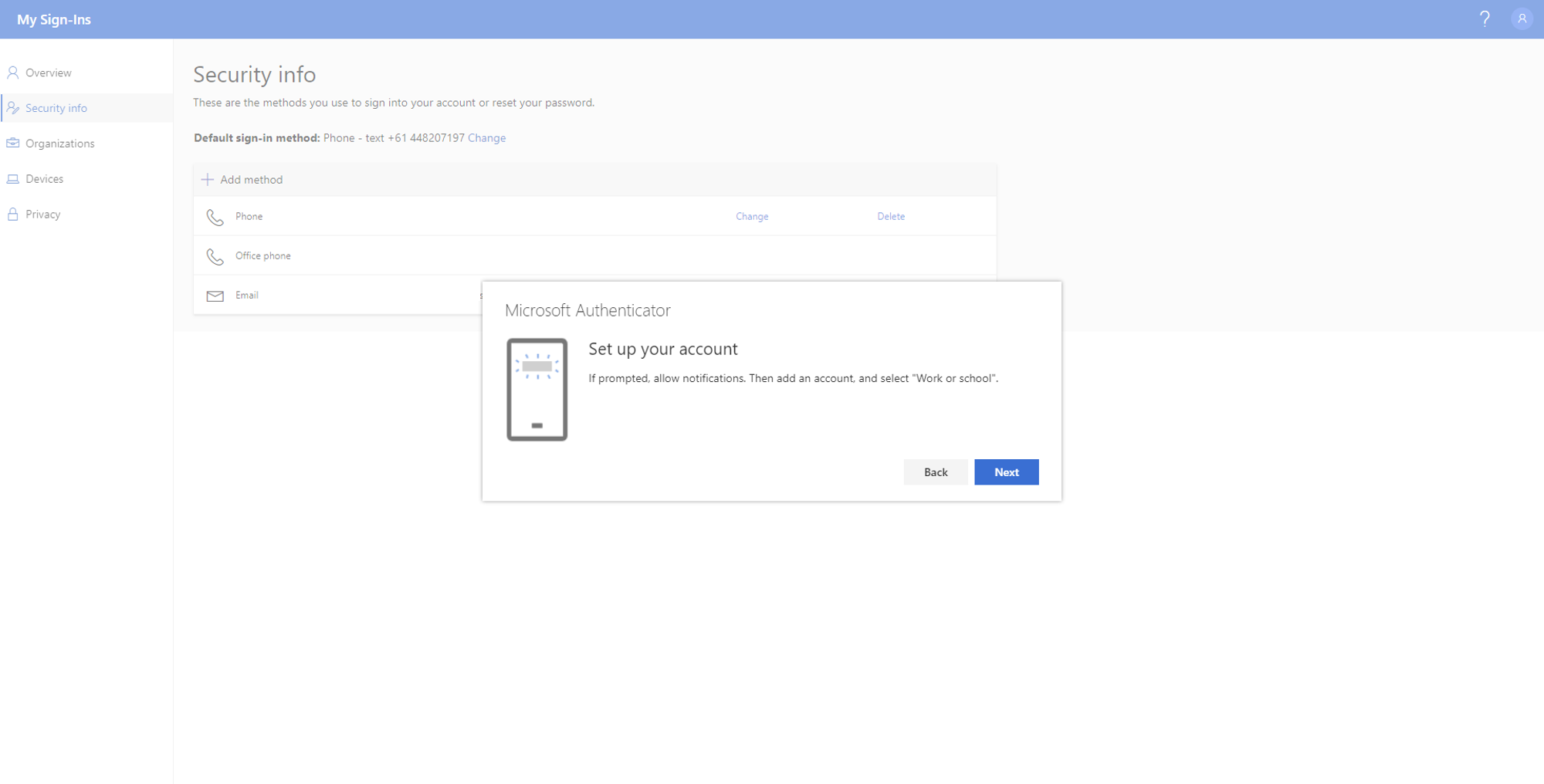This screenshot has width=1544, height=784.
Task: Click the Devices laptop icon
Action: (x=13, y=179)
